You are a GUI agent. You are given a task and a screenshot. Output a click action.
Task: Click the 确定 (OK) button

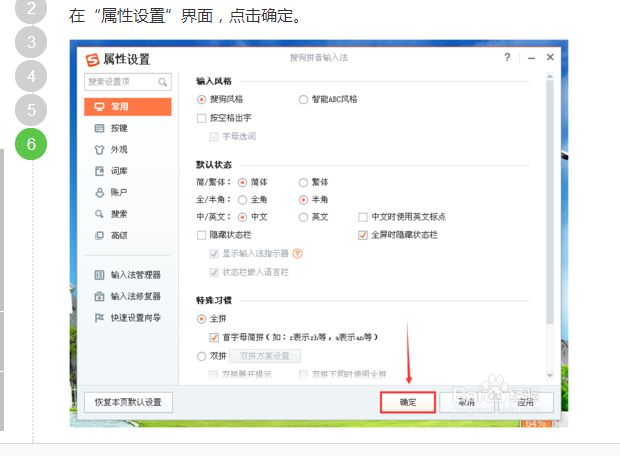408,403
